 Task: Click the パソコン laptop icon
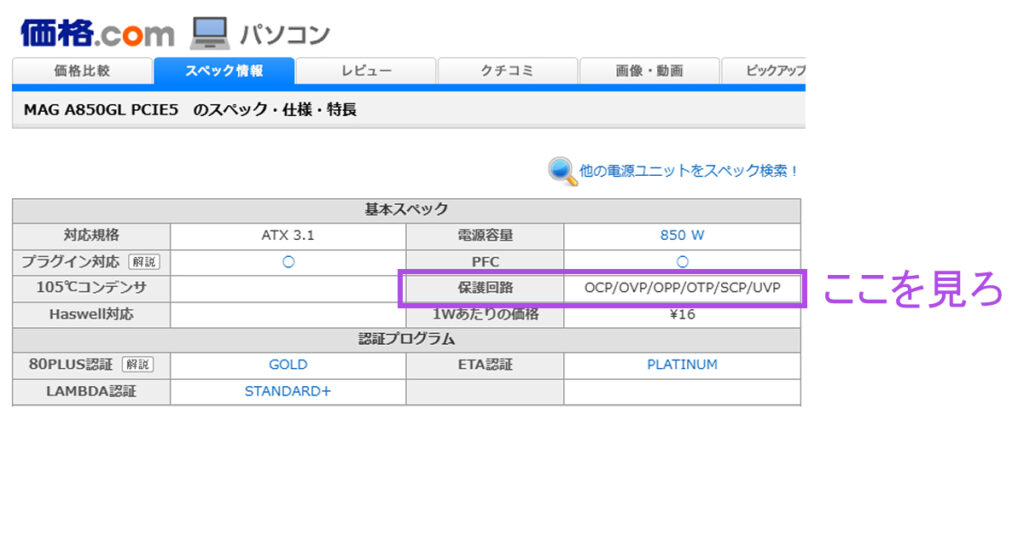(210, 33)
